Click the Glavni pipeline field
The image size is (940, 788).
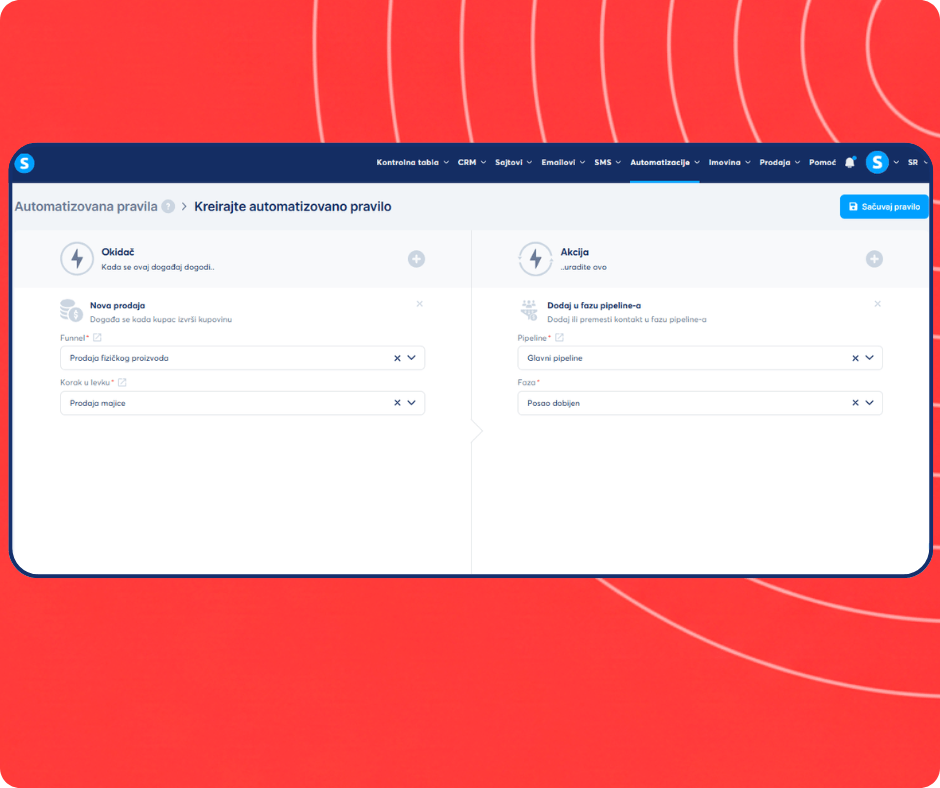pos(700,358)
